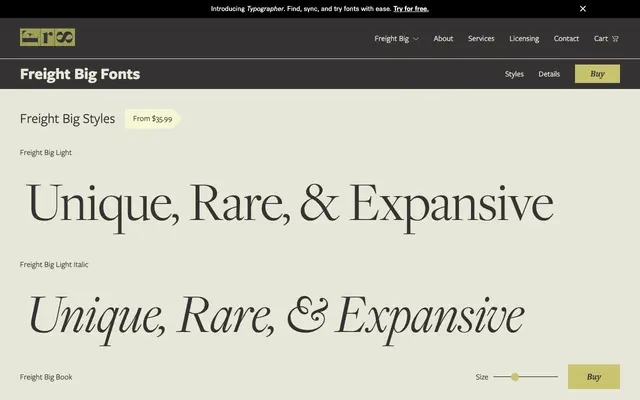The width and height of the screenshot is (640, 400).
Task: View the Cart link
Action: click(601, 38)
